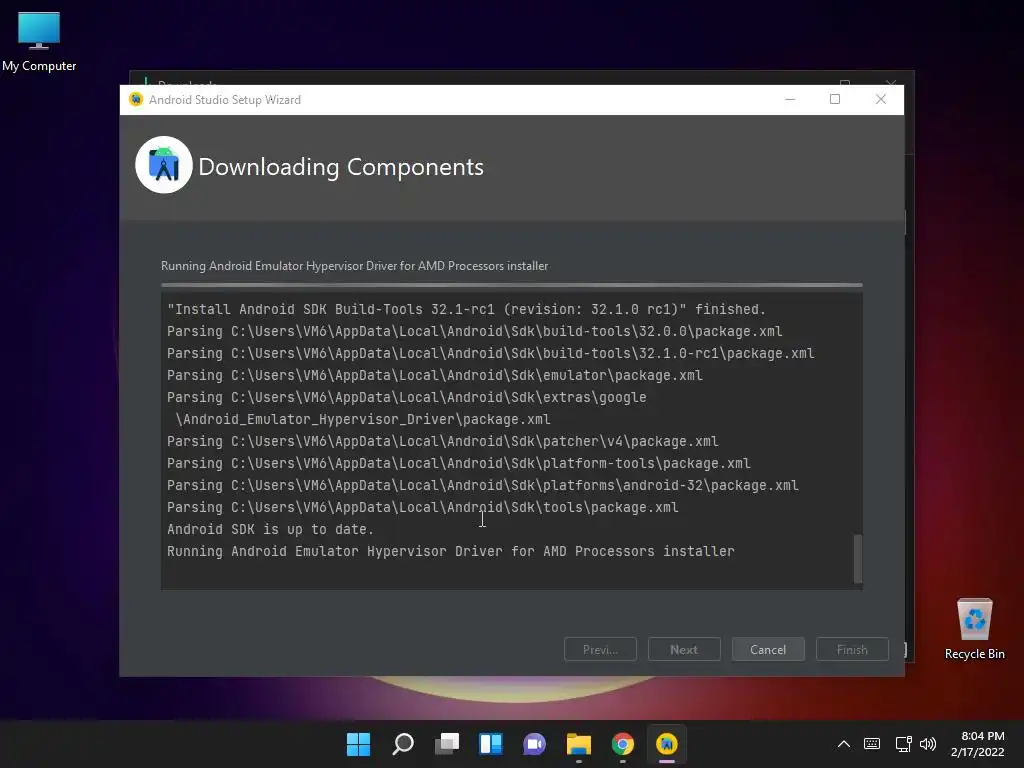Click the log output scrollbar thumb
Viewport: 1024px width, 768px height.
coord(858,558)
